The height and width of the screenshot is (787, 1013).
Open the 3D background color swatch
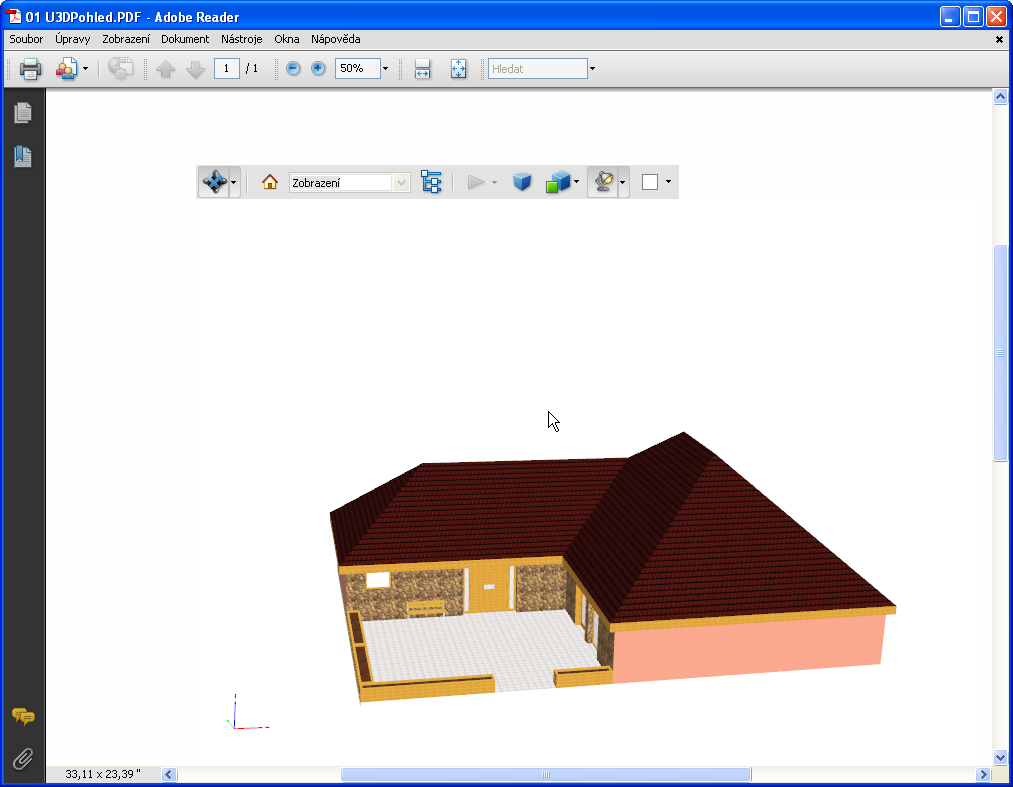click(650, 181)
